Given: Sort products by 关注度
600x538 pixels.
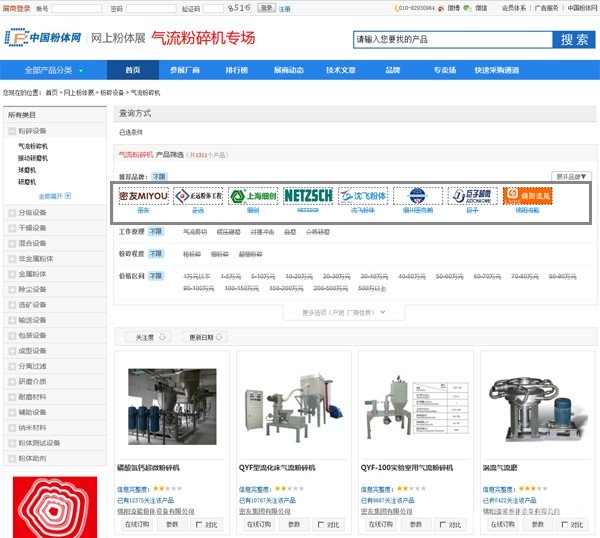Looking at the screenshot, I should tap(150, 337).
